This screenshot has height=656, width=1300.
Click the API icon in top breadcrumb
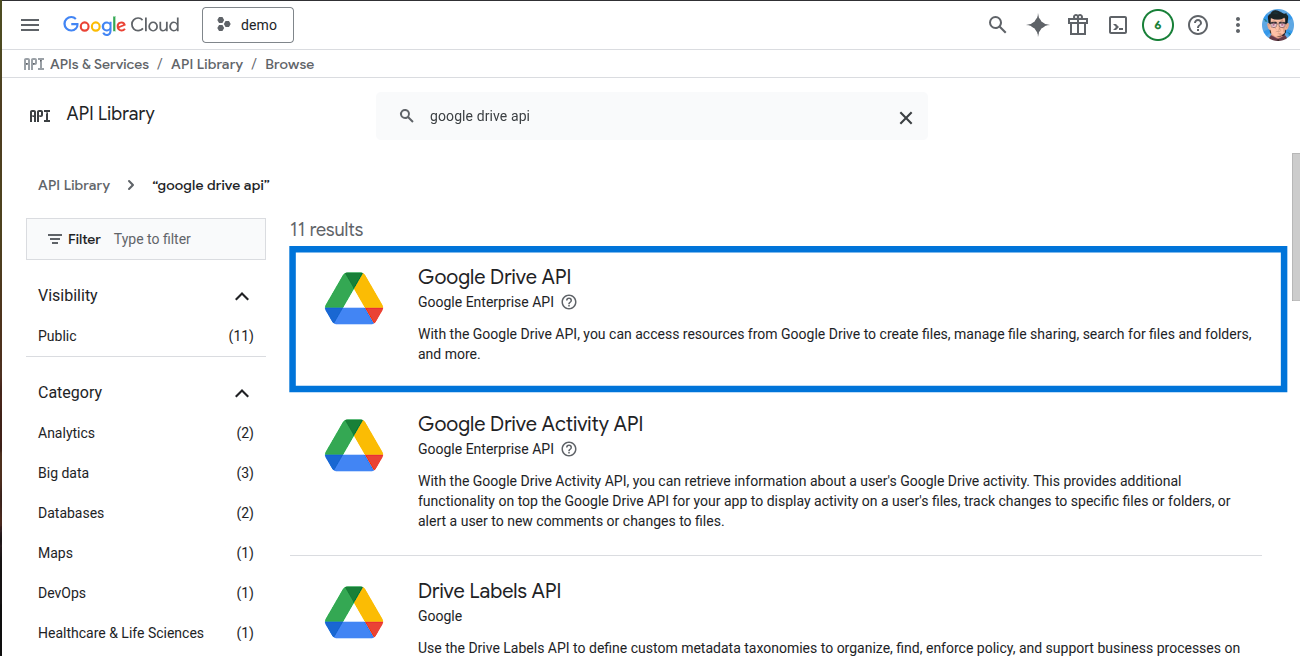34,64
